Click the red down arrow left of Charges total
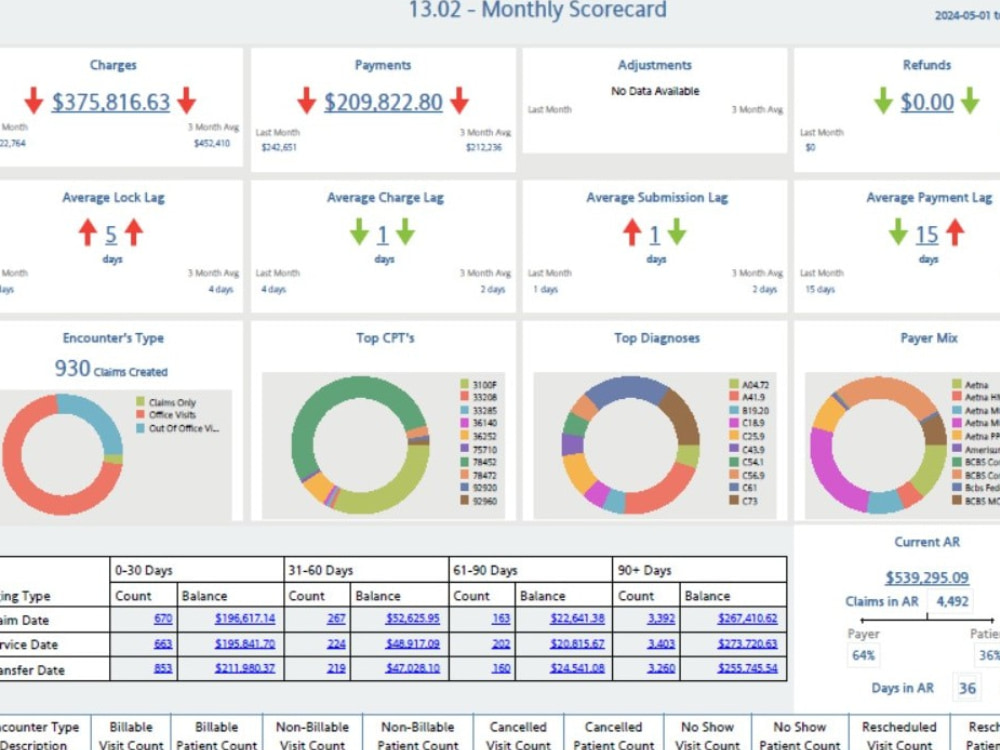Image resolution: width=1000 pixels, height=750 pixels. [x=34, y=101]
